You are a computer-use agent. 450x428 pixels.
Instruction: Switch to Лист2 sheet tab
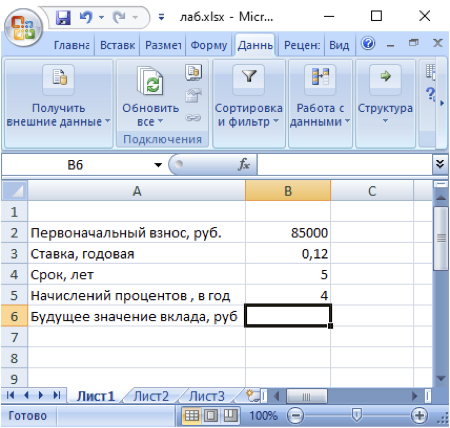pos(151,396)
